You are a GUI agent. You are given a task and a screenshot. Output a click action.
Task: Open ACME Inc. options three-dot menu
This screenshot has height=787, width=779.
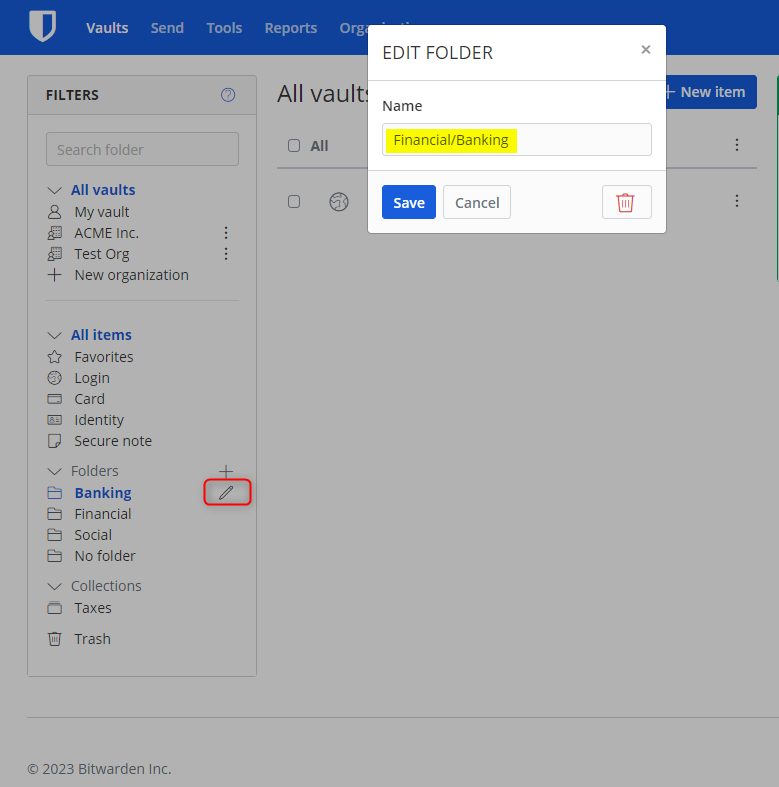(226, 233)
